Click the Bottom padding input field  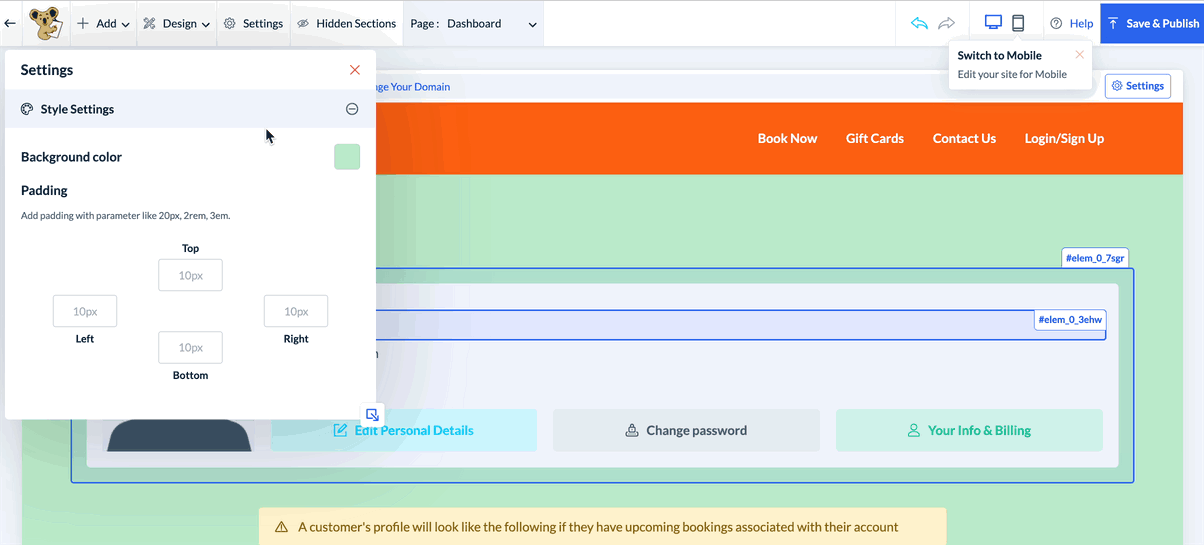pos(190,347)
